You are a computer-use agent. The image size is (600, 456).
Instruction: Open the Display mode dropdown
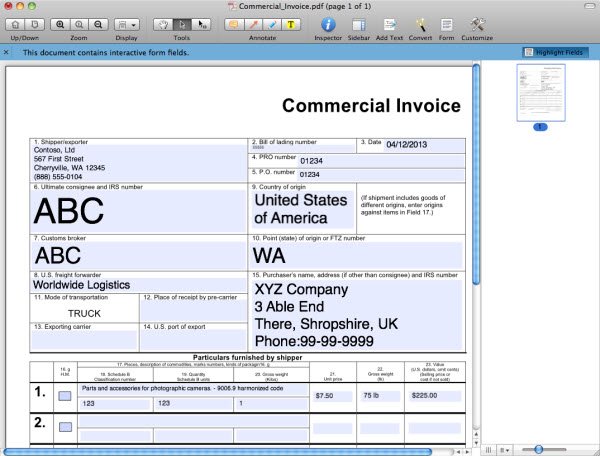coord(127,24)
